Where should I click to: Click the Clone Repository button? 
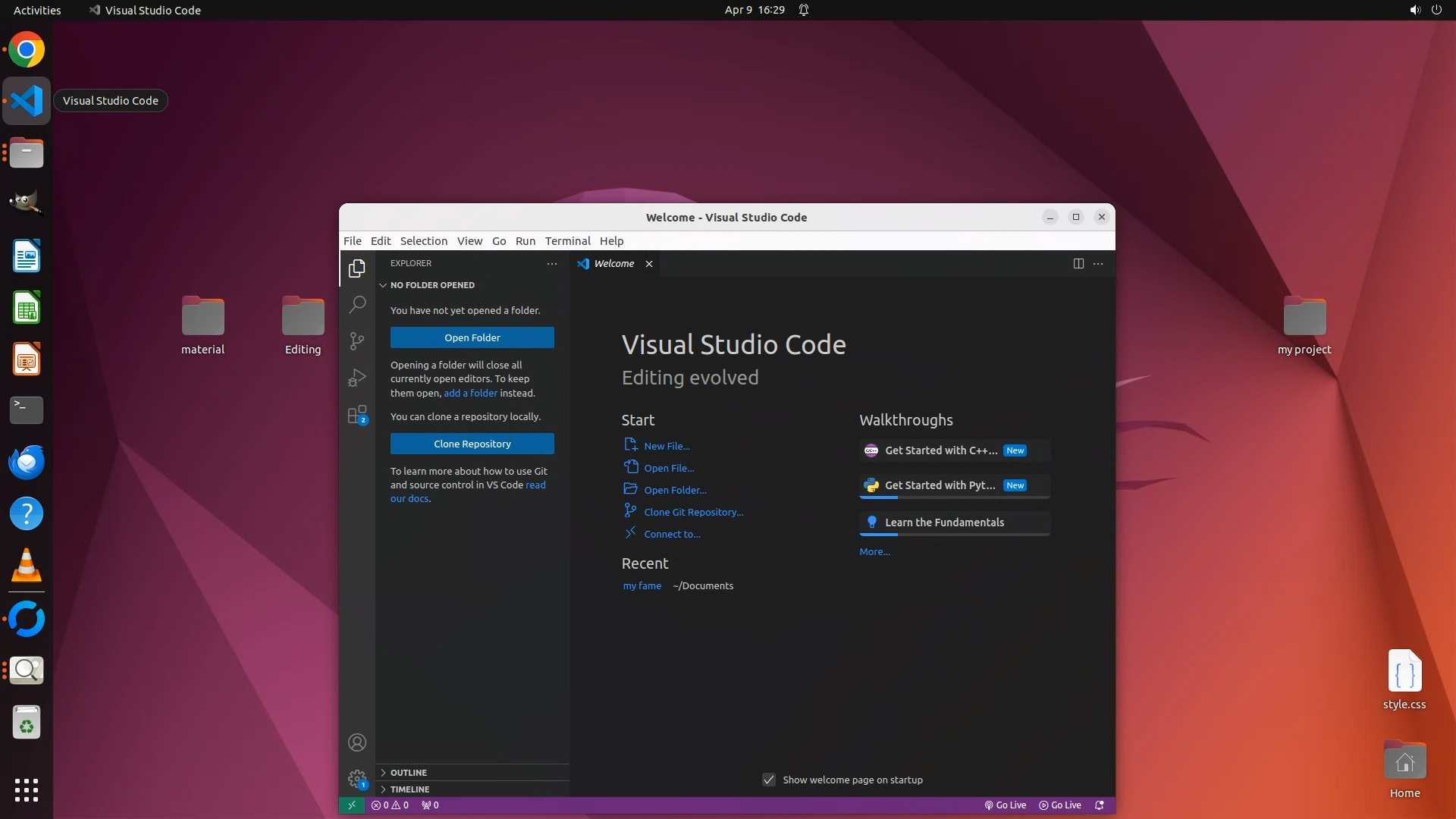pyautogui.click(x=472, y=444)
